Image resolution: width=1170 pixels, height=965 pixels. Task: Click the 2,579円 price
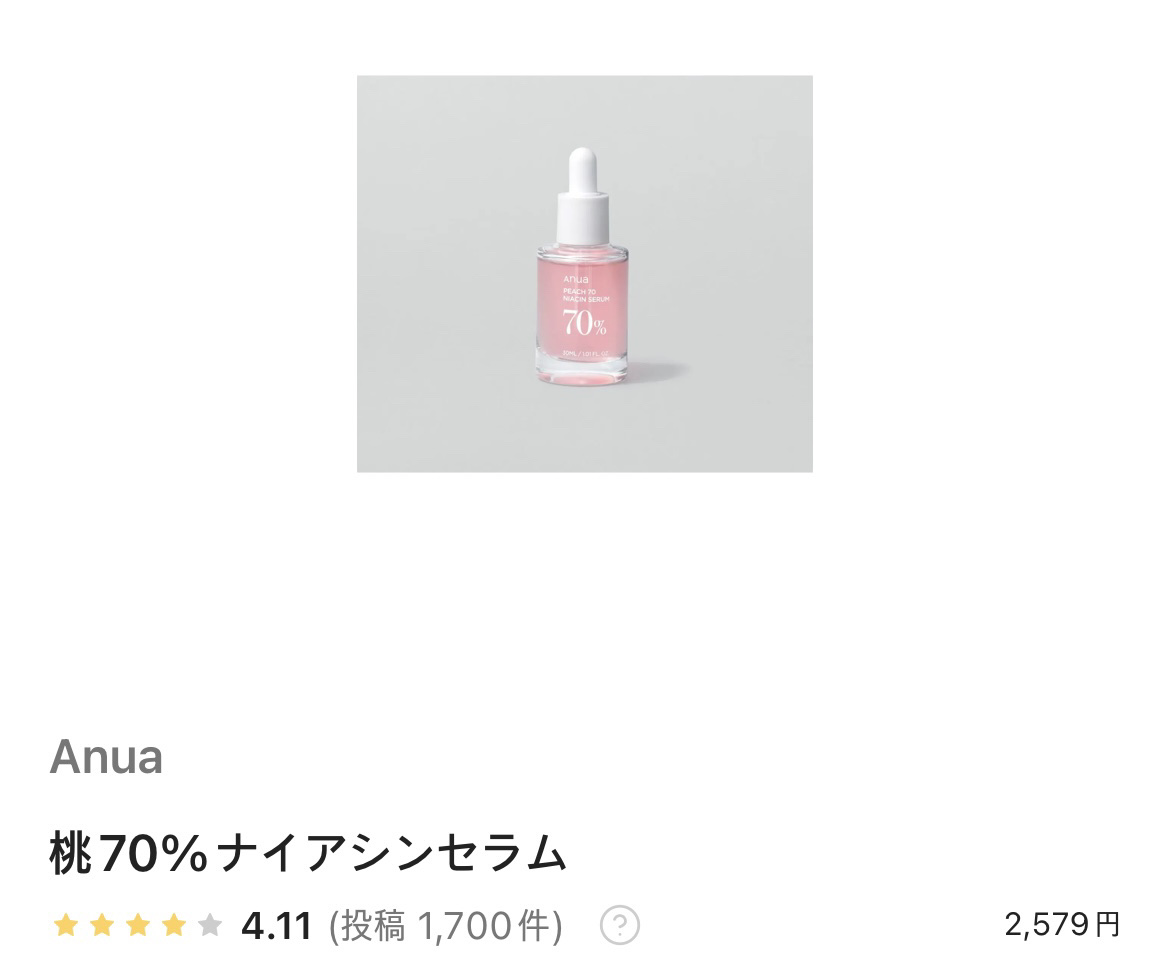point(1063,924)
